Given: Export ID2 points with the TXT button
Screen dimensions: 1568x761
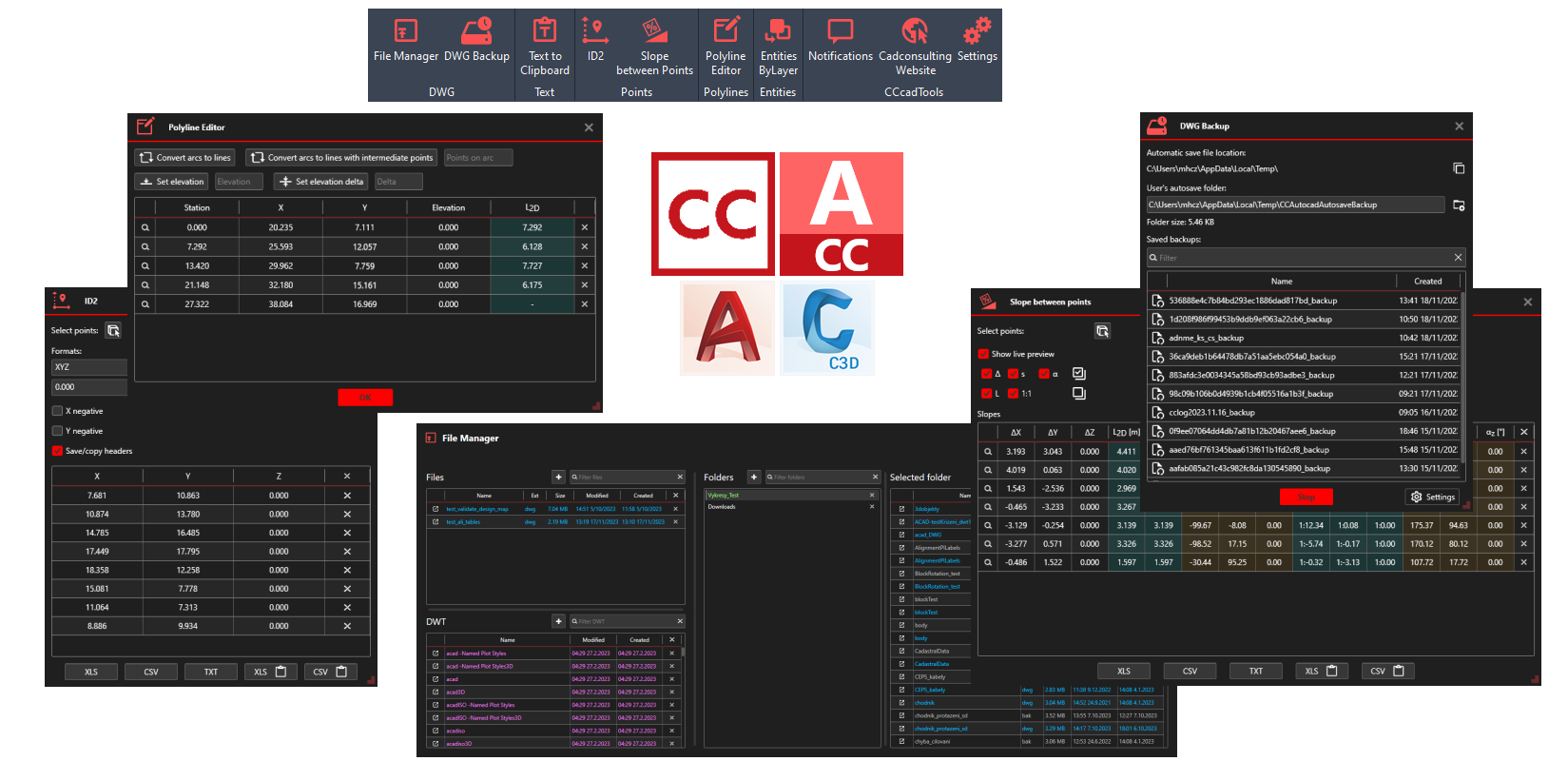Looking at the screenshot, I should tap(211, 672).
